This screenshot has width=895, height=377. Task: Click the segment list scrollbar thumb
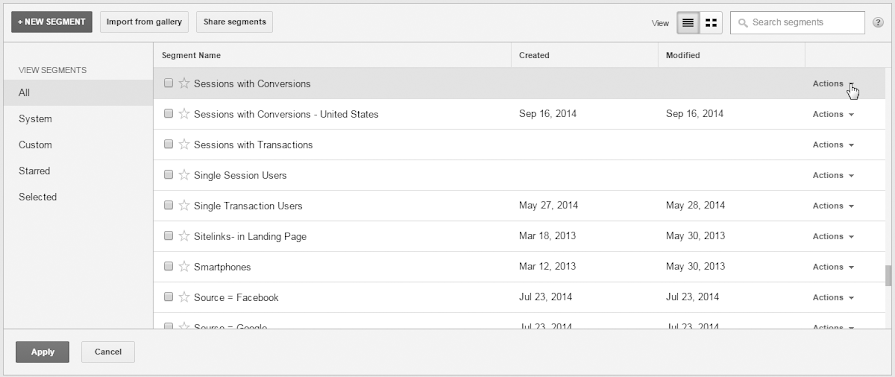[x=888, y=275]
